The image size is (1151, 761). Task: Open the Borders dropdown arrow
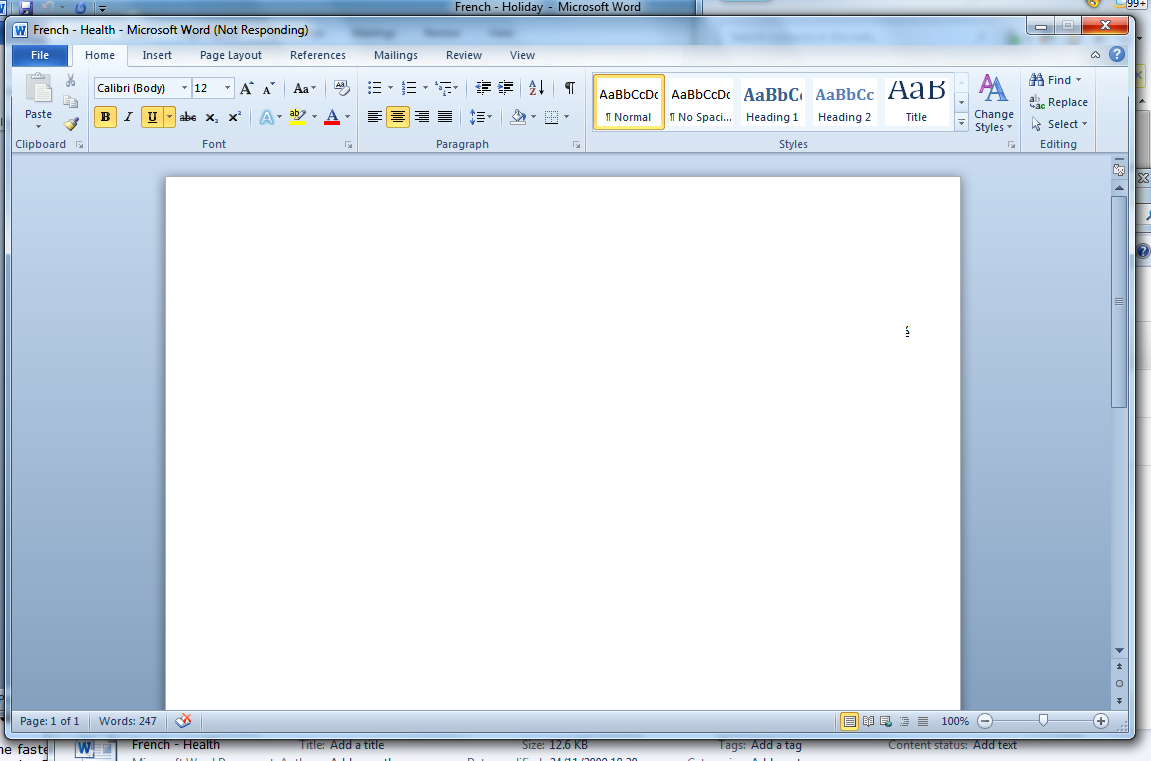click(x=567, y=117)
